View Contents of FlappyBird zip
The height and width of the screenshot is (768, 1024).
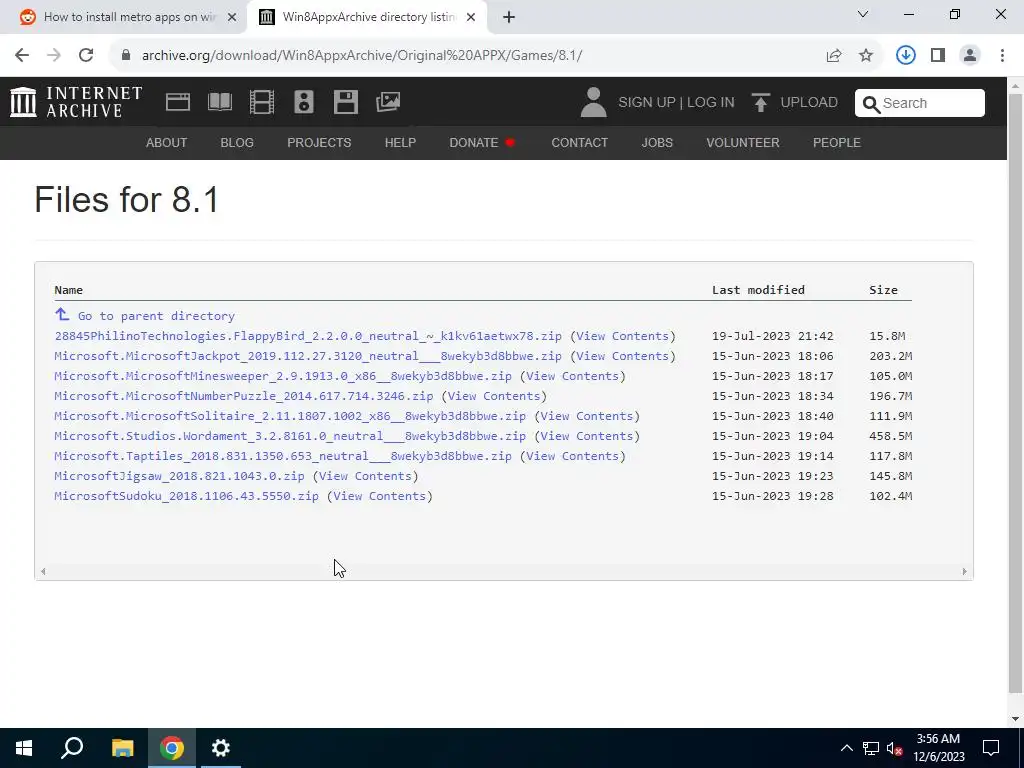click(x=622, y=336)
